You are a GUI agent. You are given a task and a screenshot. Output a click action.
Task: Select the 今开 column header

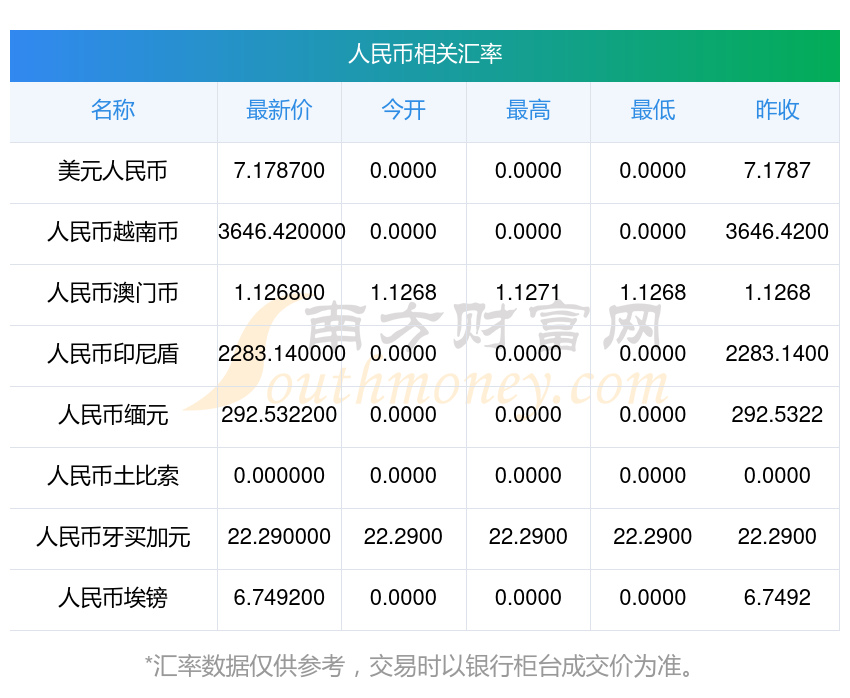[x=403, y=110]
